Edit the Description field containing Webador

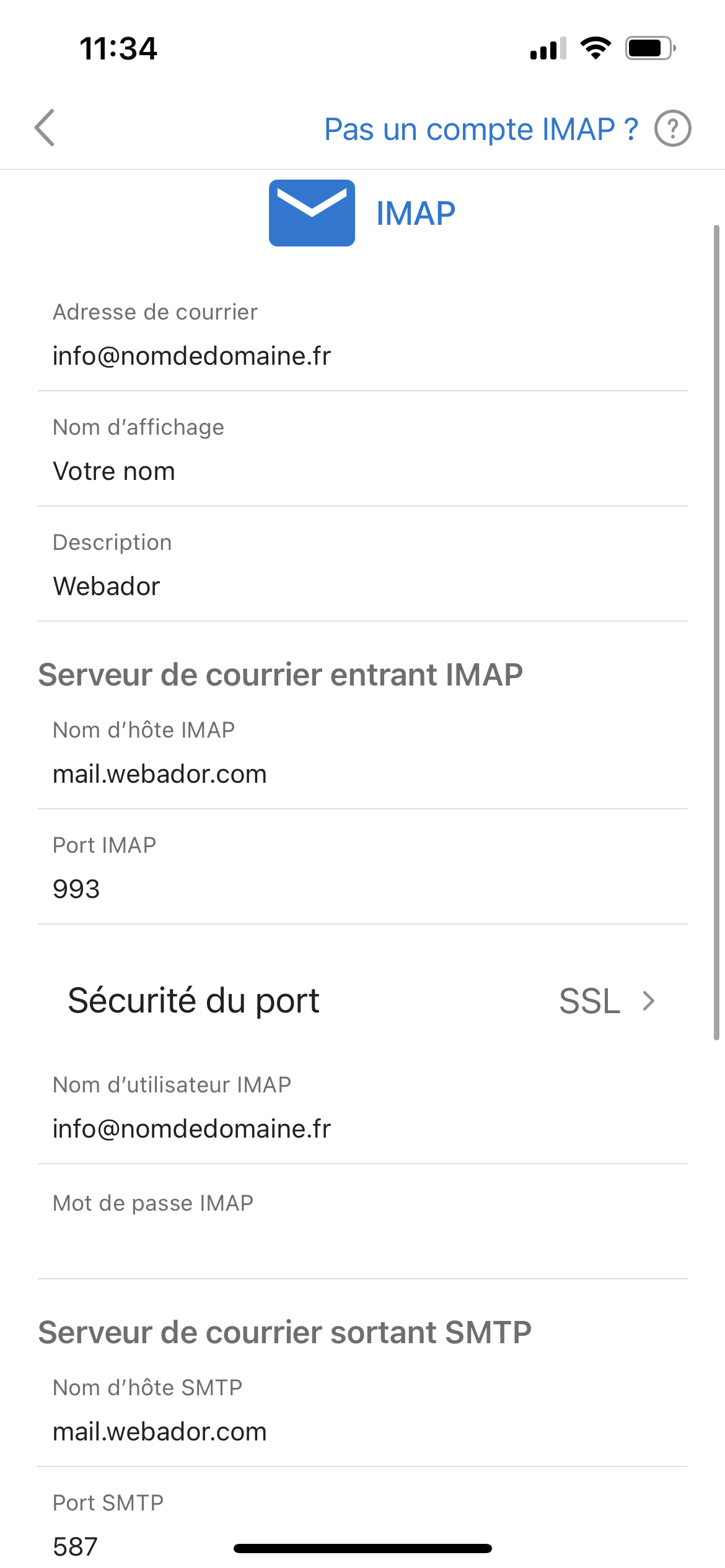[362, 565]
